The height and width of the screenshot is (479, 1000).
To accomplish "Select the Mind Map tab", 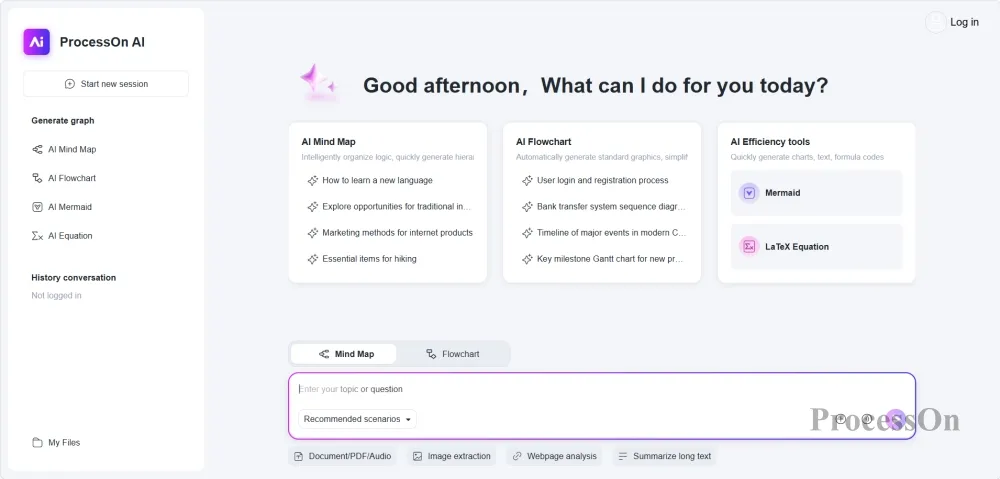I will click(344, 354).
